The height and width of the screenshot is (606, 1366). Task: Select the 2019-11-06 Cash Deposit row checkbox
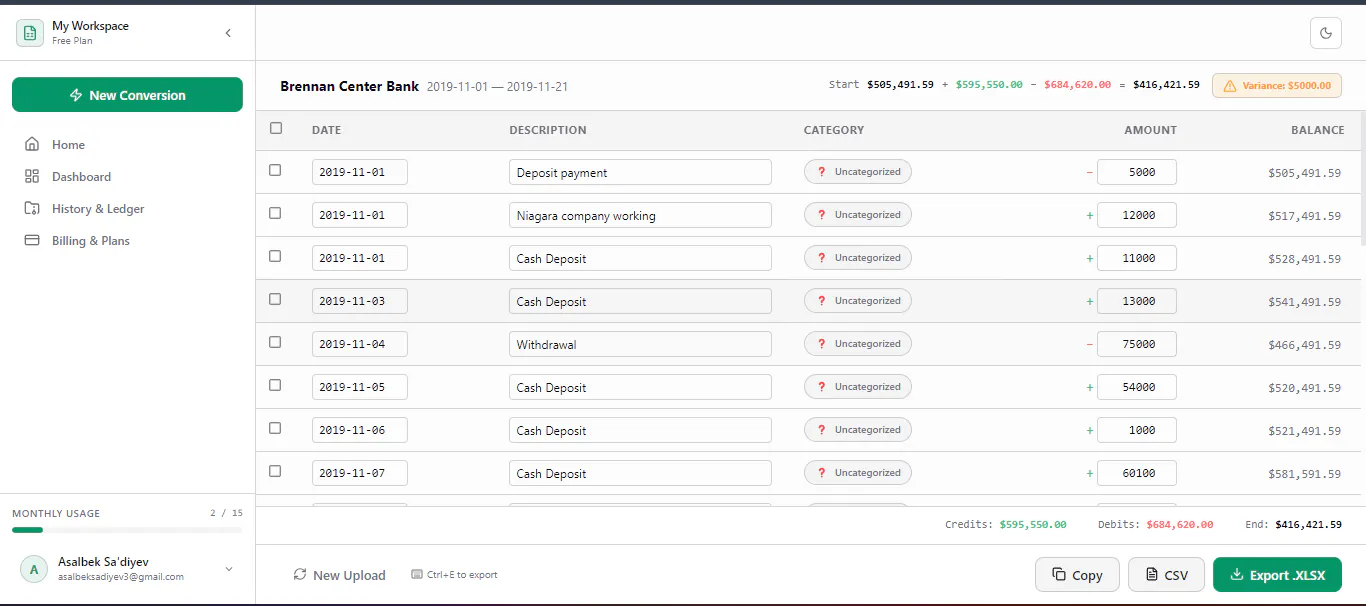(275, 428)
